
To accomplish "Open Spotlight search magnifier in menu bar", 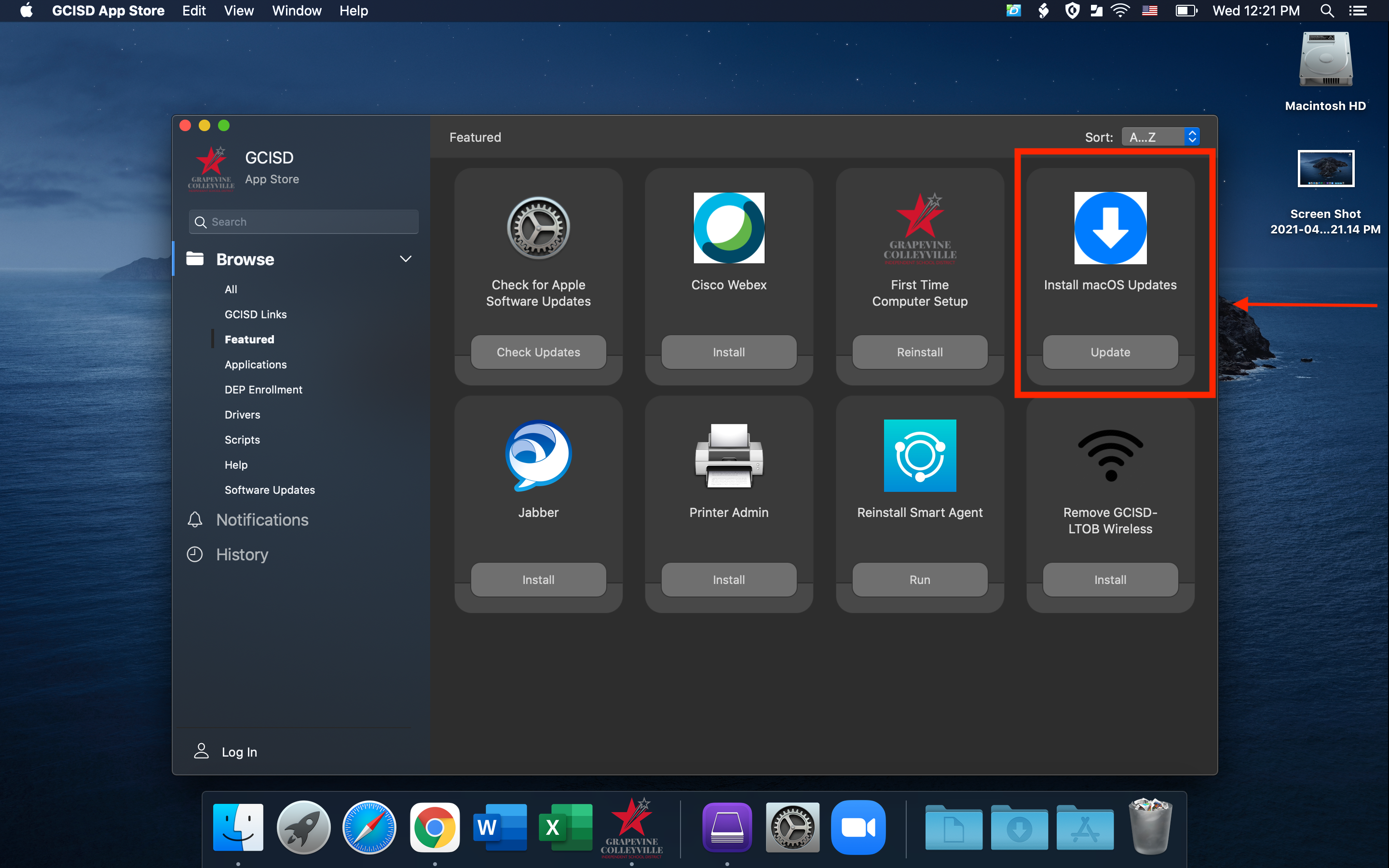I will pos(1326,11).
